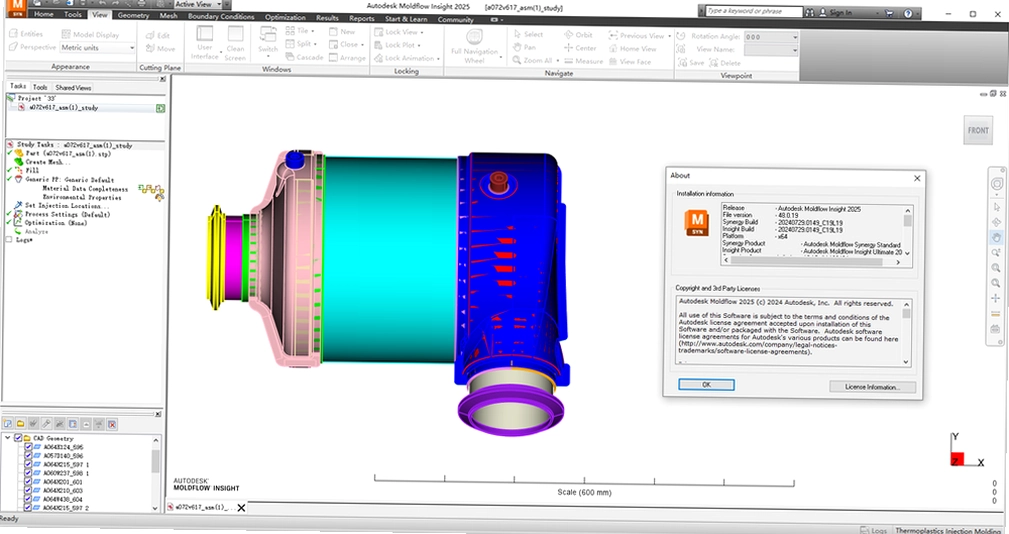1009x534 pixels.
Task: Click the new layer icon in layers toolbar
Action: pos(8,424)
